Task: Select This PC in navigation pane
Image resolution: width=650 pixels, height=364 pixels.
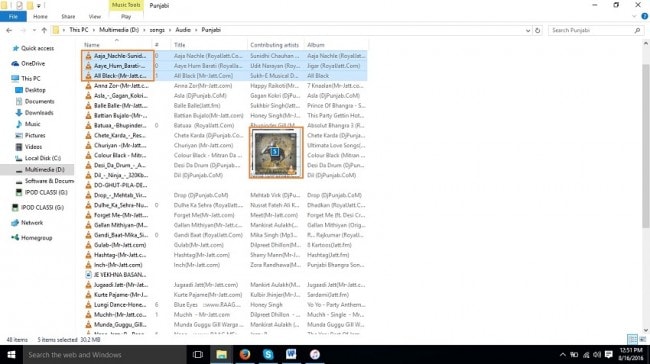Action: (x=31, y=78)
